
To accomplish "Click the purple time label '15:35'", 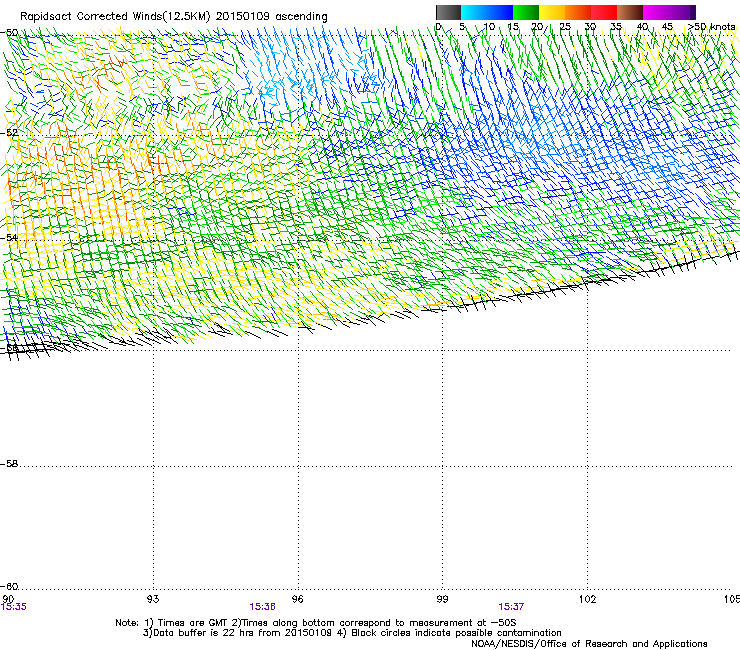I will (14, 607).
